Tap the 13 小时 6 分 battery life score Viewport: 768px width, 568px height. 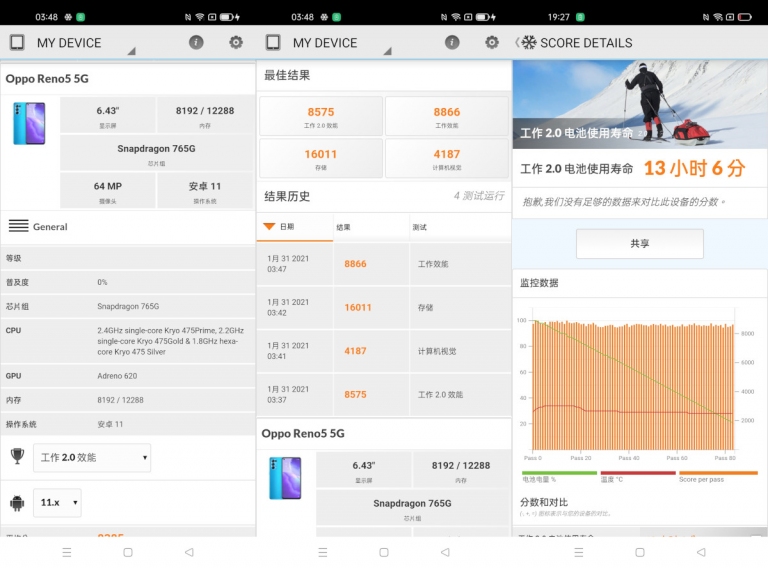695,168
